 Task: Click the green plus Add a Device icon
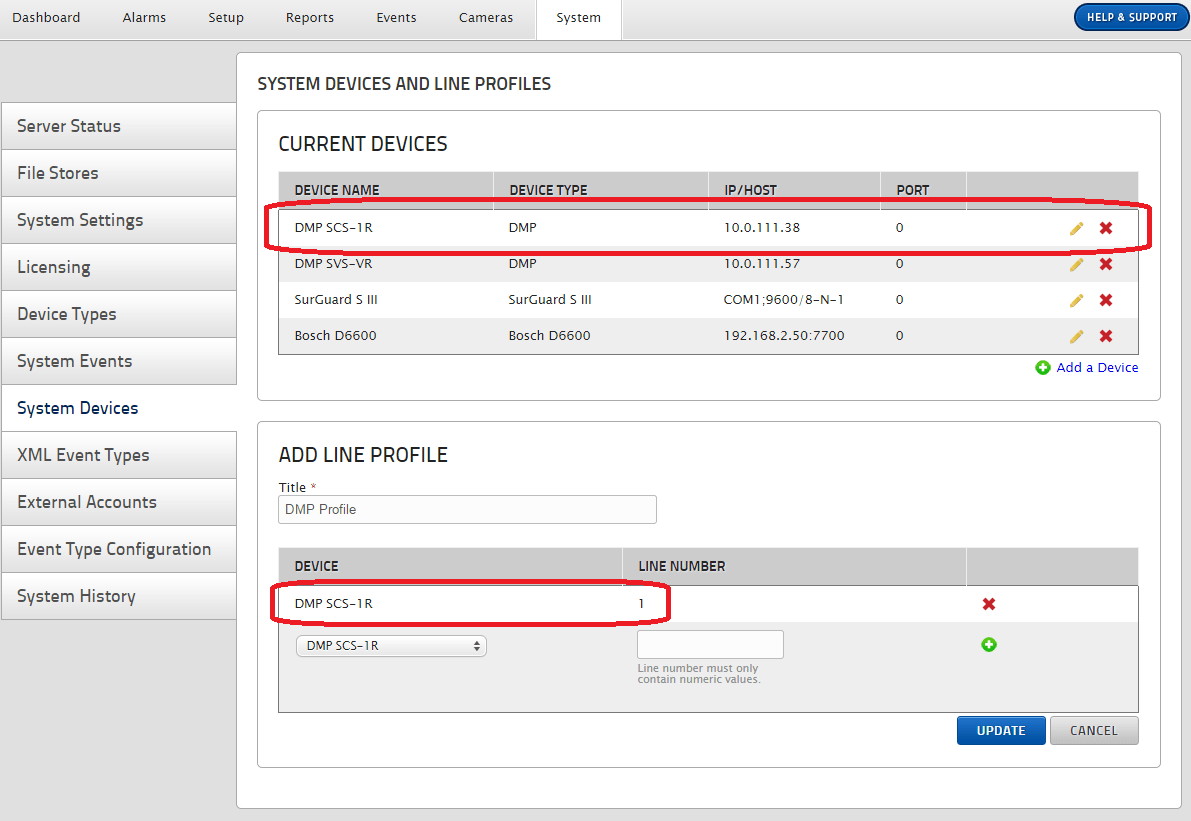click(1043, 368)
